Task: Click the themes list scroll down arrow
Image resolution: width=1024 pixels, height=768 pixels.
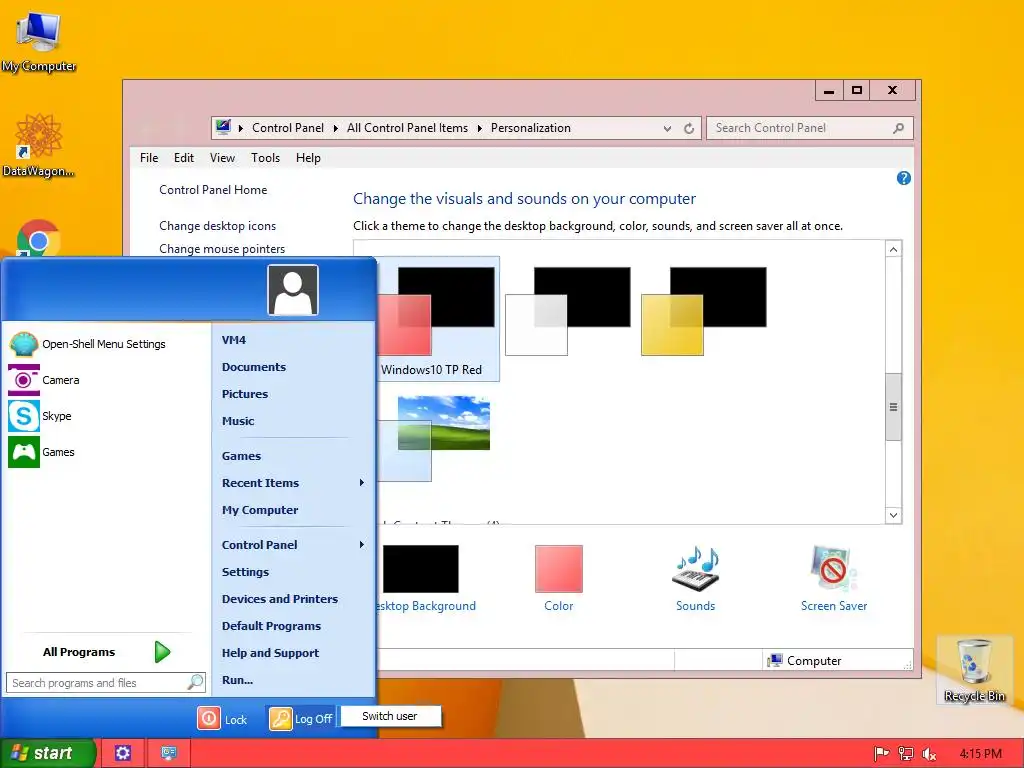Action: 893,515
